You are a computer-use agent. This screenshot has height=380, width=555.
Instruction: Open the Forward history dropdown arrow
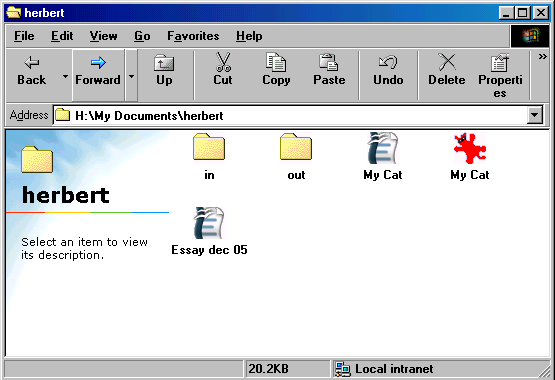click(131, 76)
